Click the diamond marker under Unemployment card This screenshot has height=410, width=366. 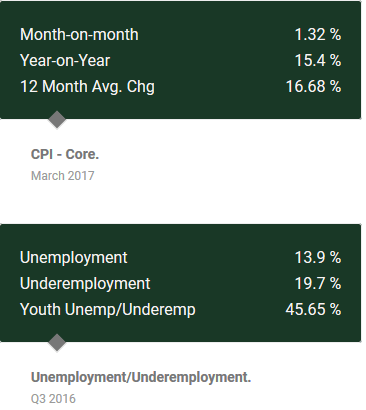point(57,342)
